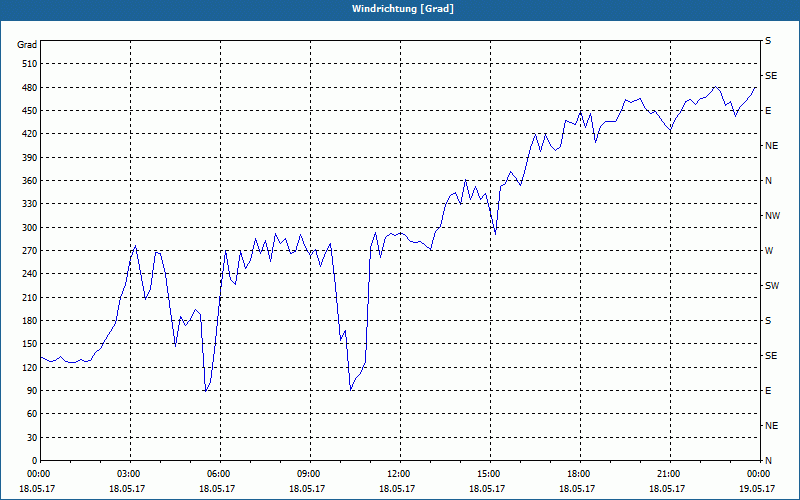
Task: Click the 30 degree axis label
Action: point(32,437)
